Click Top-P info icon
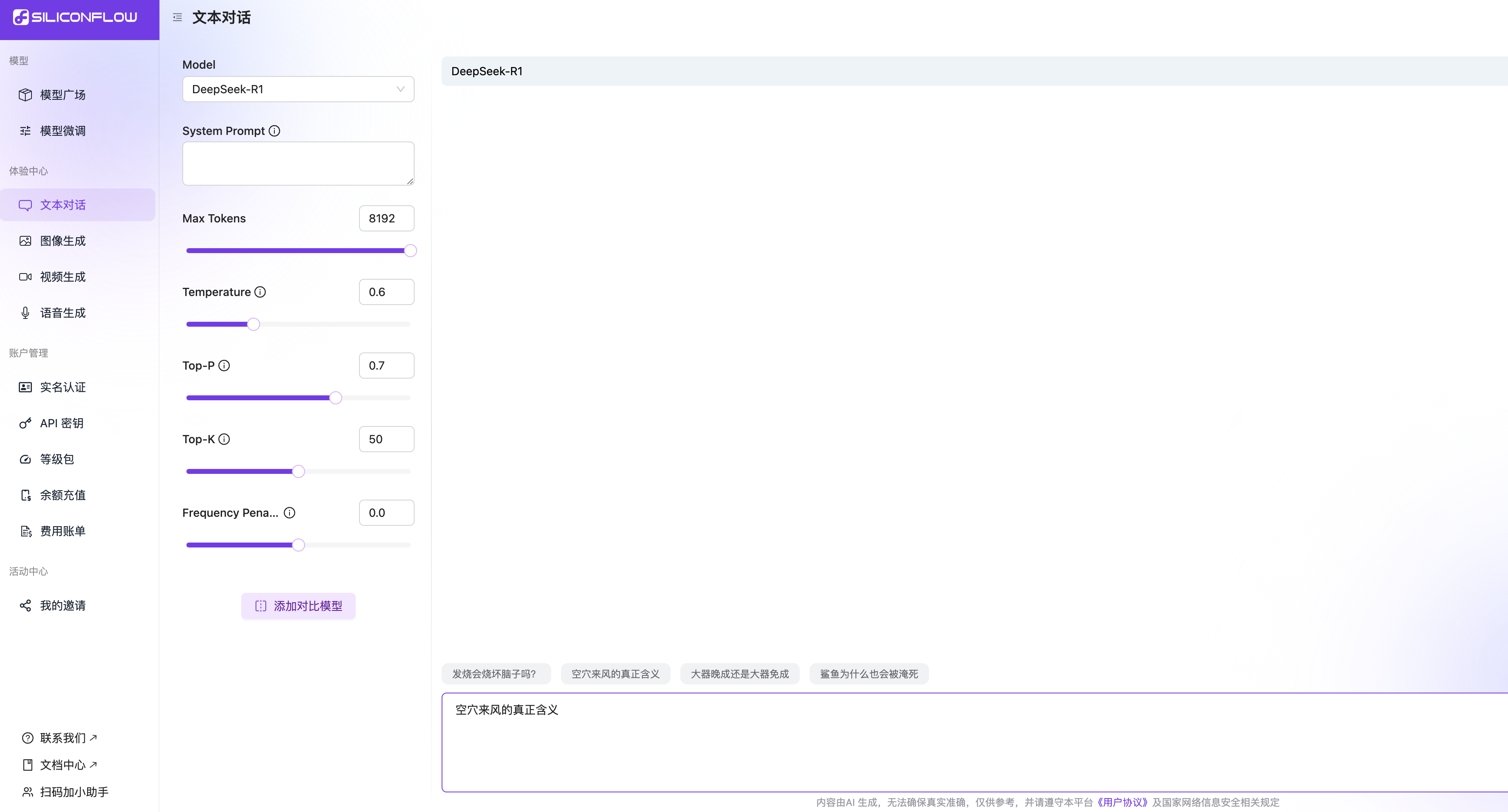The image size is (1508, 812). tap(224, 366)
